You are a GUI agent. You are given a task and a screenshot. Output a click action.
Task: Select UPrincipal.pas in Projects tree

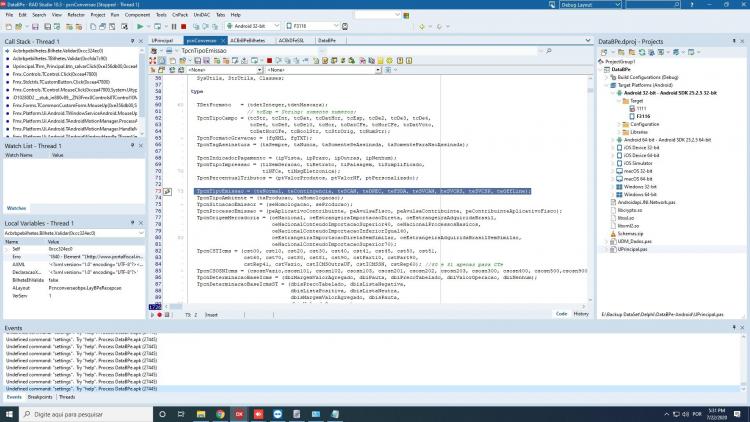click(632, 249)
